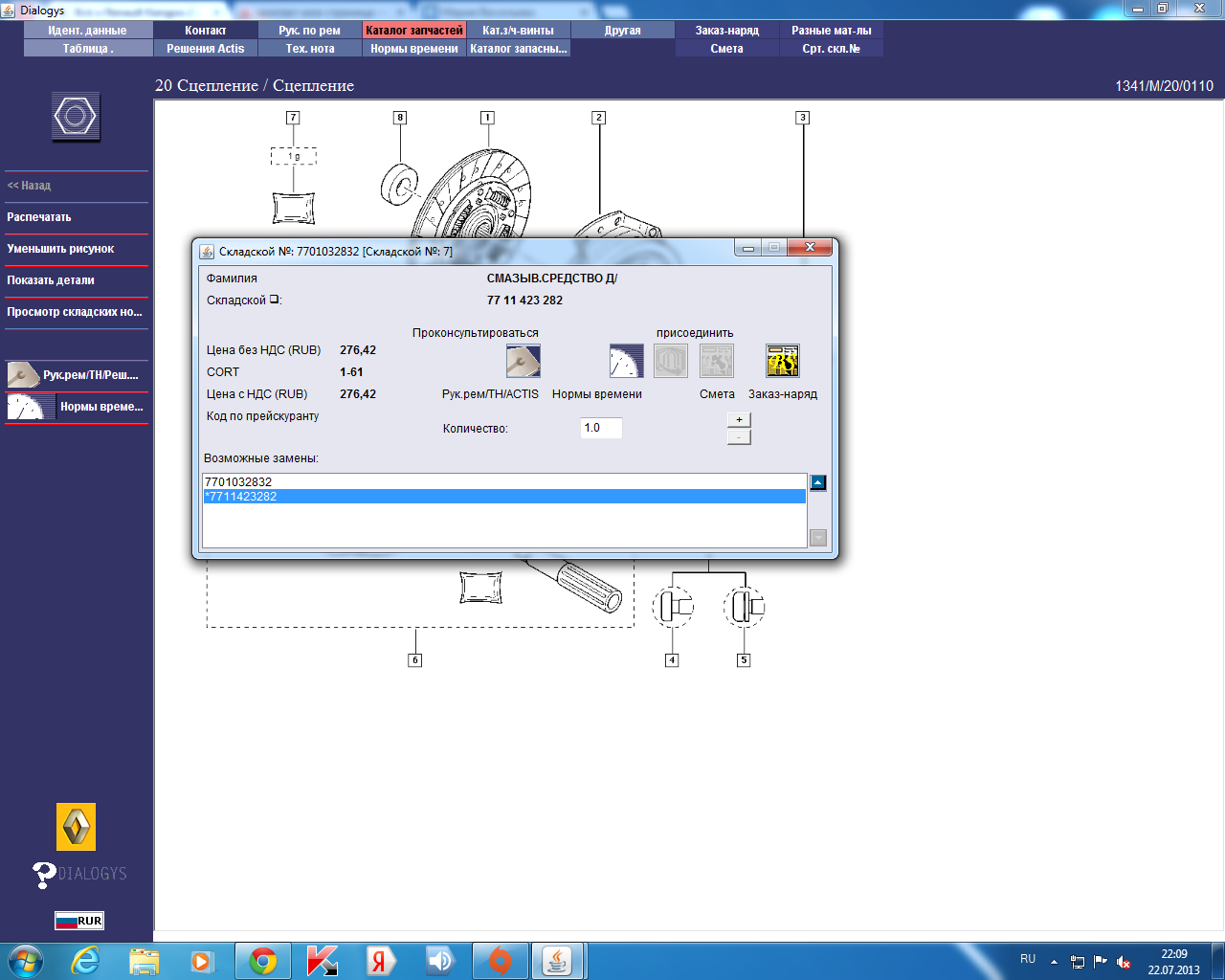Viewport: 1225px width, 980px height.
Task: Open Kaspersky from the taskbar
Action: (322, 961)
